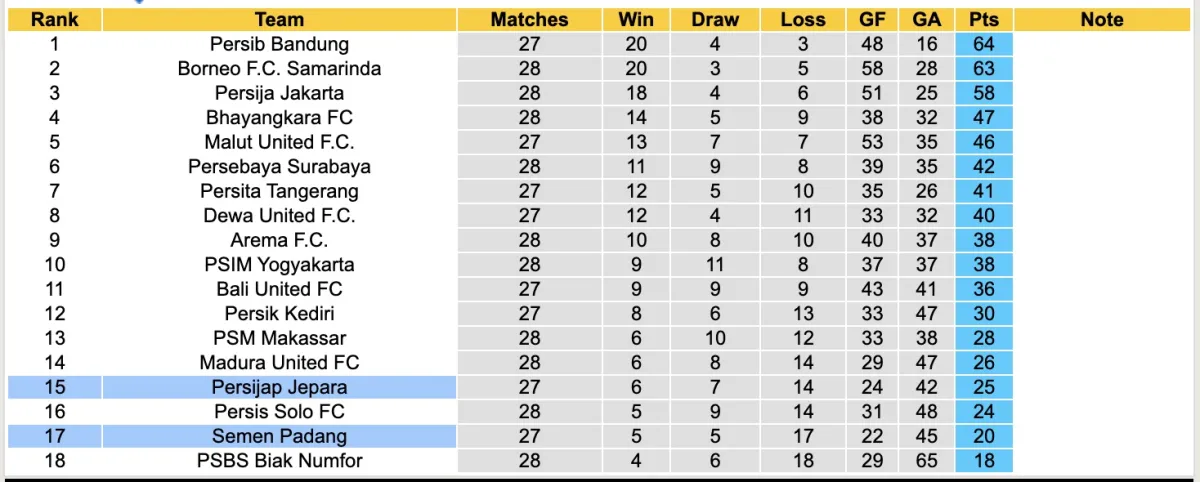Select Persija Jakarta in the table
Image resolution: width=1200 pixels, height=482 pixels.
(279, 93)
